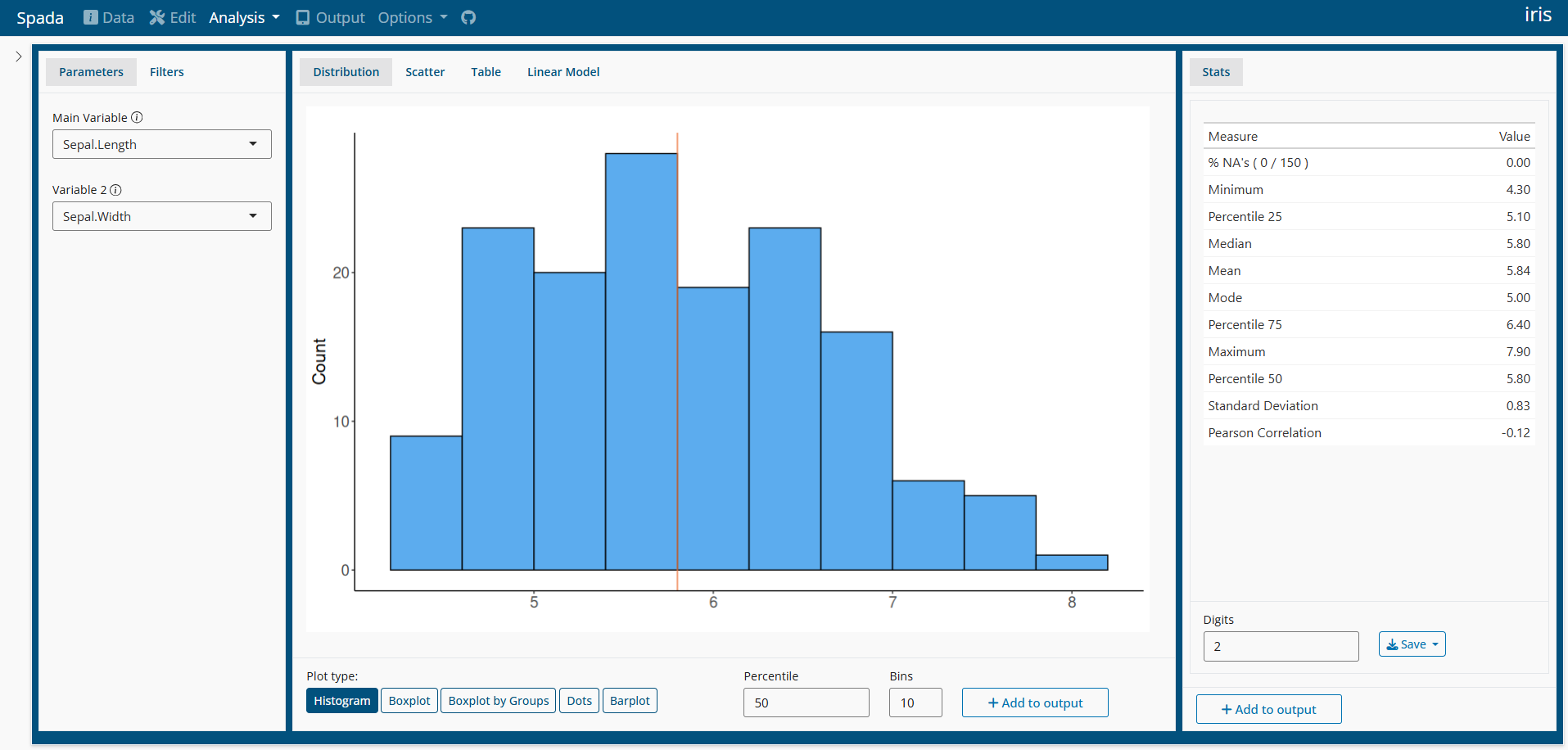Click the Percentile input field
This screenshot has height=750, width=1568.
[x=806, y=703]
